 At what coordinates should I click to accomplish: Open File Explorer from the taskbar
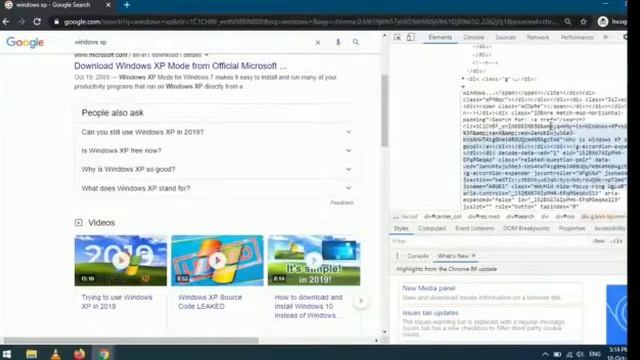click(x=31, y=354)
